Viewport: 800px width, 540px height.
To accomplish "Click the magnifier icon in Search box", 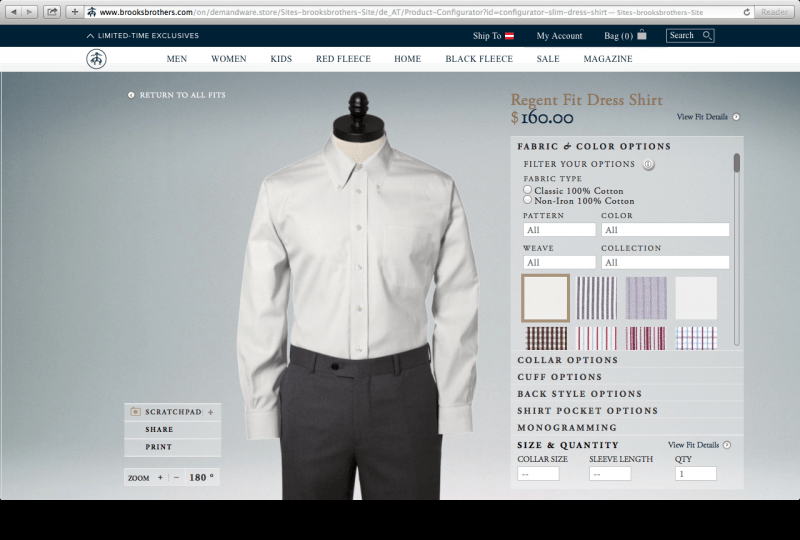I will [707, 35].
